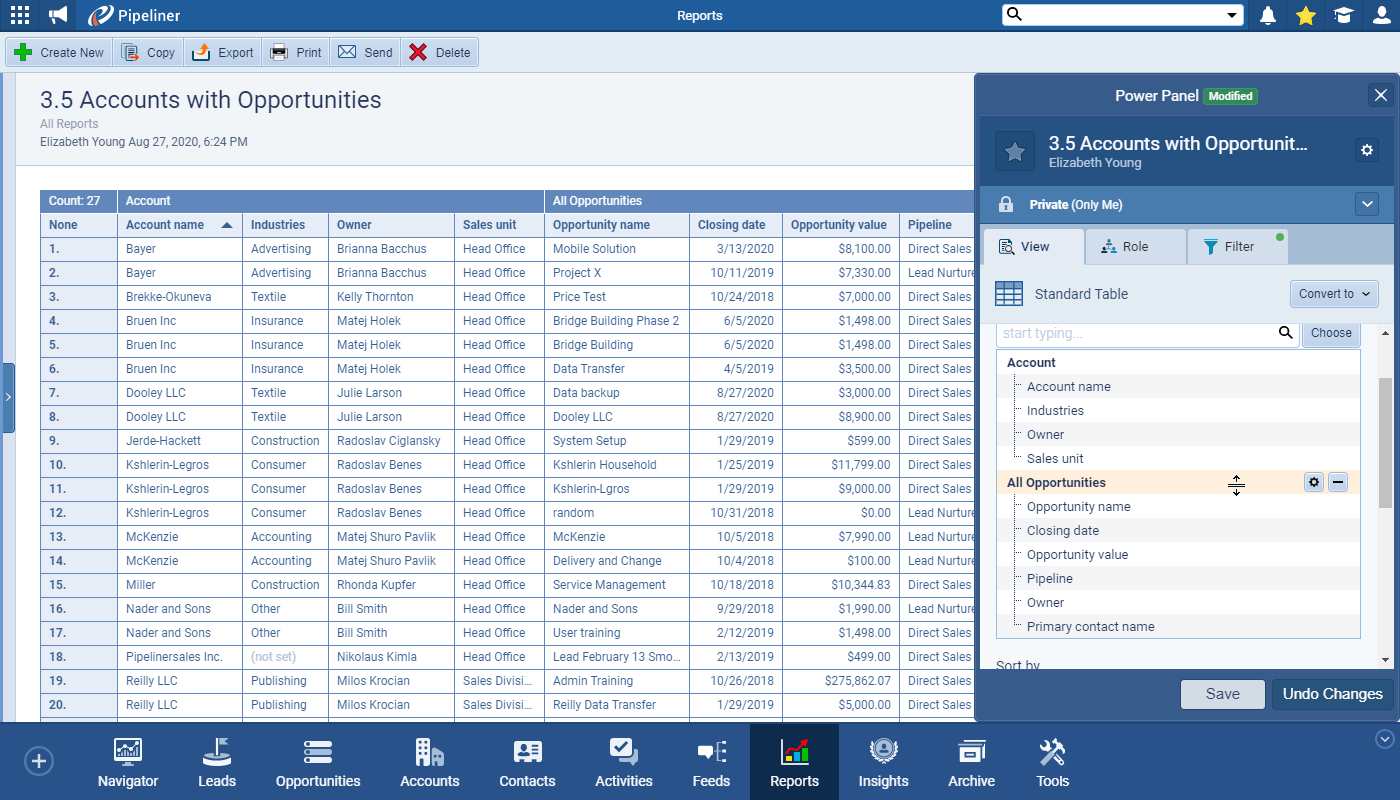1400x800 pixels.
Task: Expand the left collapsed side panel
Action: click(8, 397)
